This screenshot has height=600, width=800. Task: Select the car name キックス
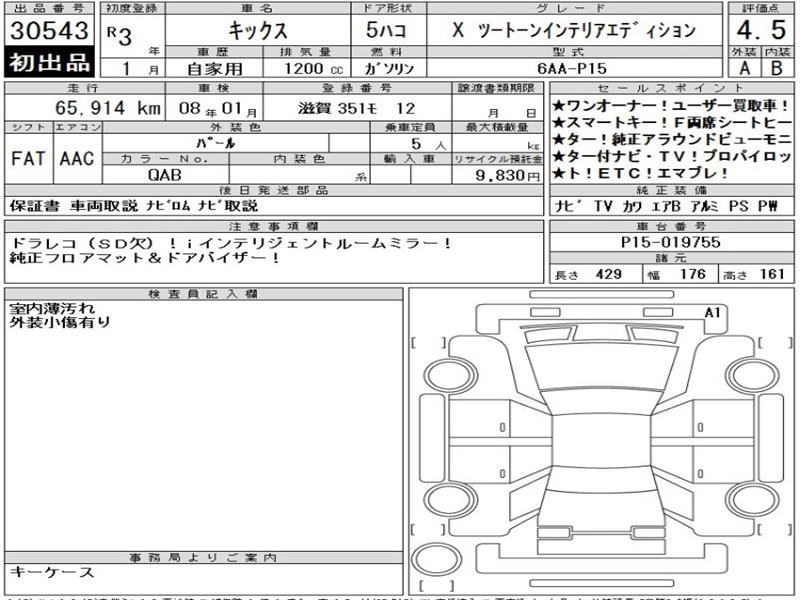tap(258, 31)
